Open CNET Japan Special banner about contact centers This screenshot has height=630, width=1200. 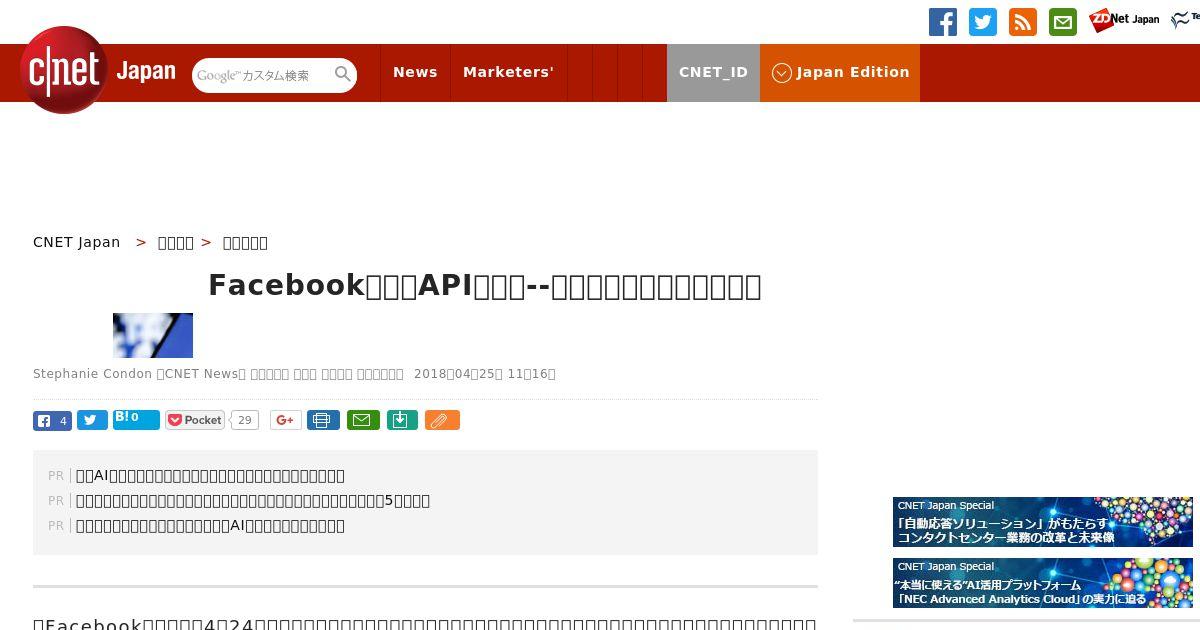coord(1043,522)
